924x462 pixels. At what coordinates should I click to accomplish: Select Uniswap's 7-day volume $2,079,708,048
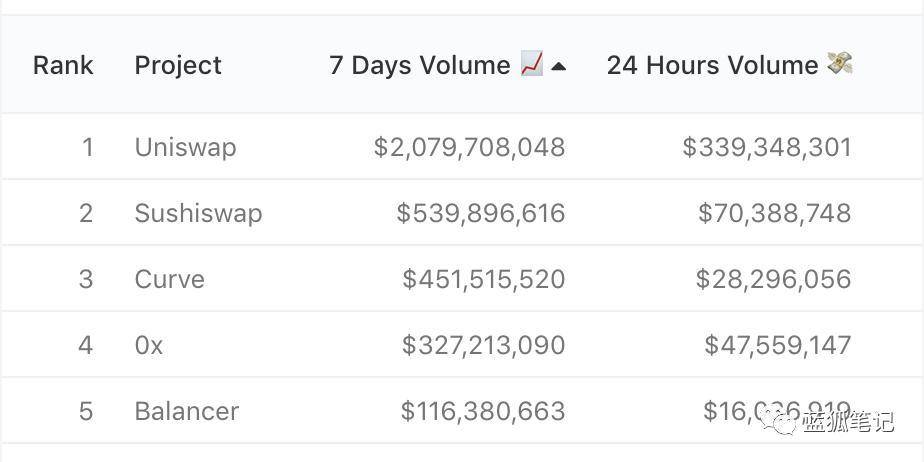469,147
